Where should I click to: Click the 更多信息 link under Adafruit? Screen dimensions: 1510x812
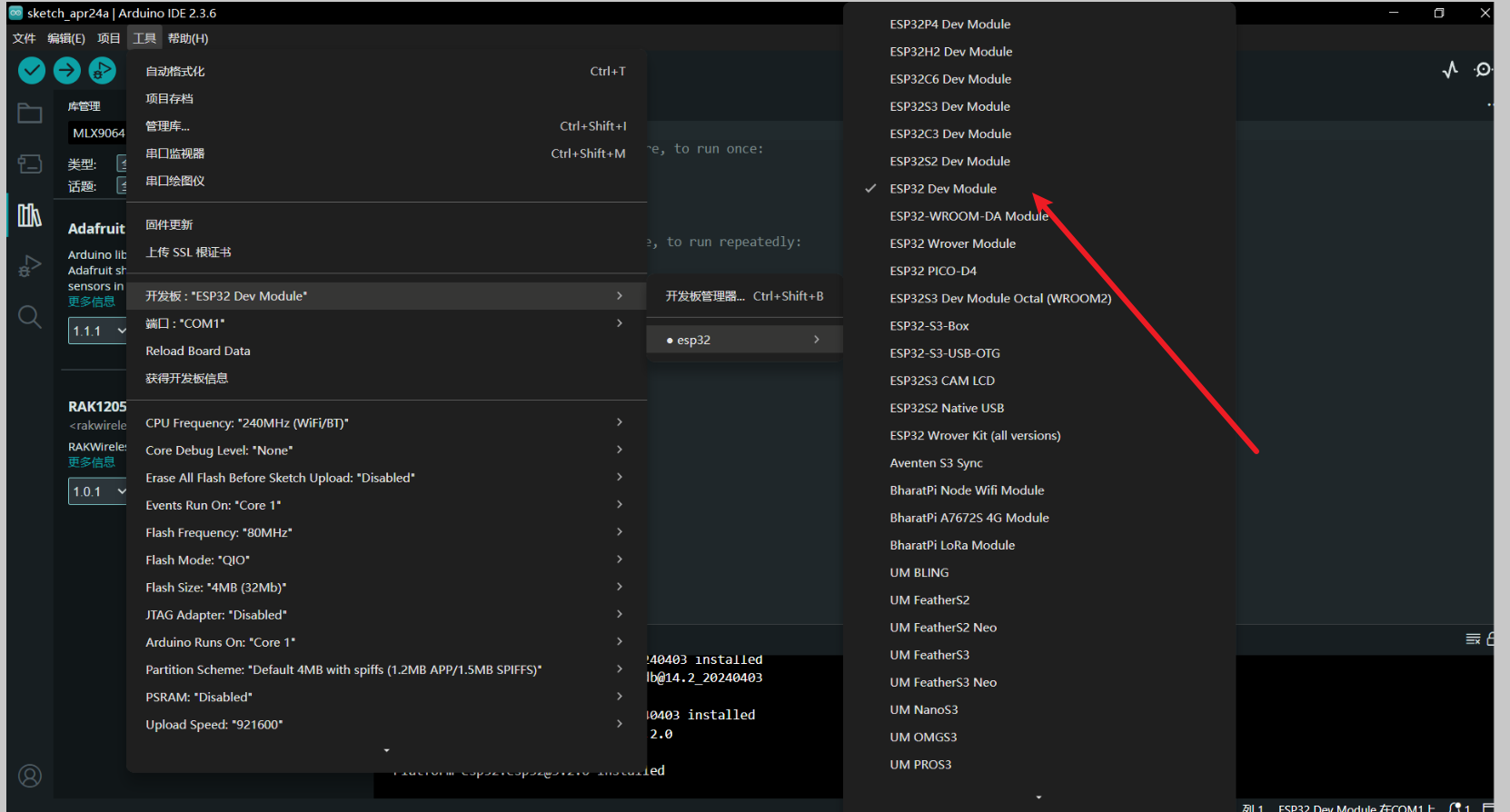[x=92, y=302]
